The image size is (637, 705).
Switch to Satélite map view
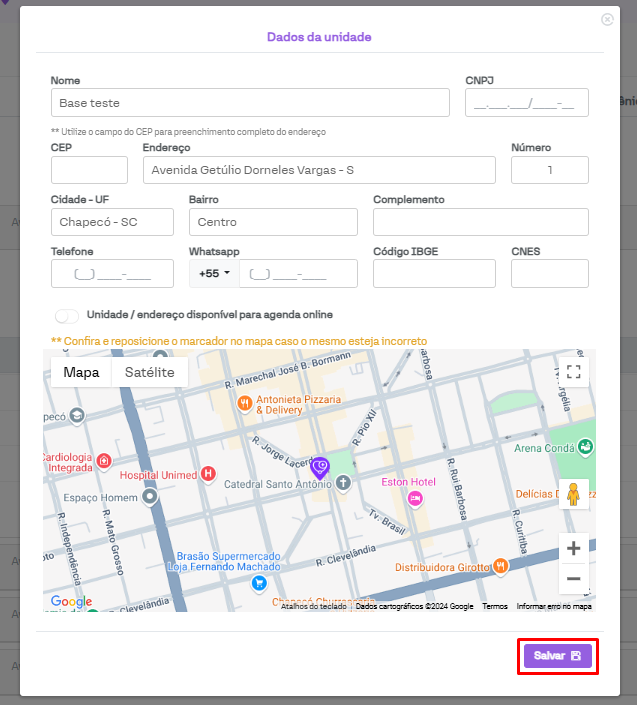coord(149,372)
